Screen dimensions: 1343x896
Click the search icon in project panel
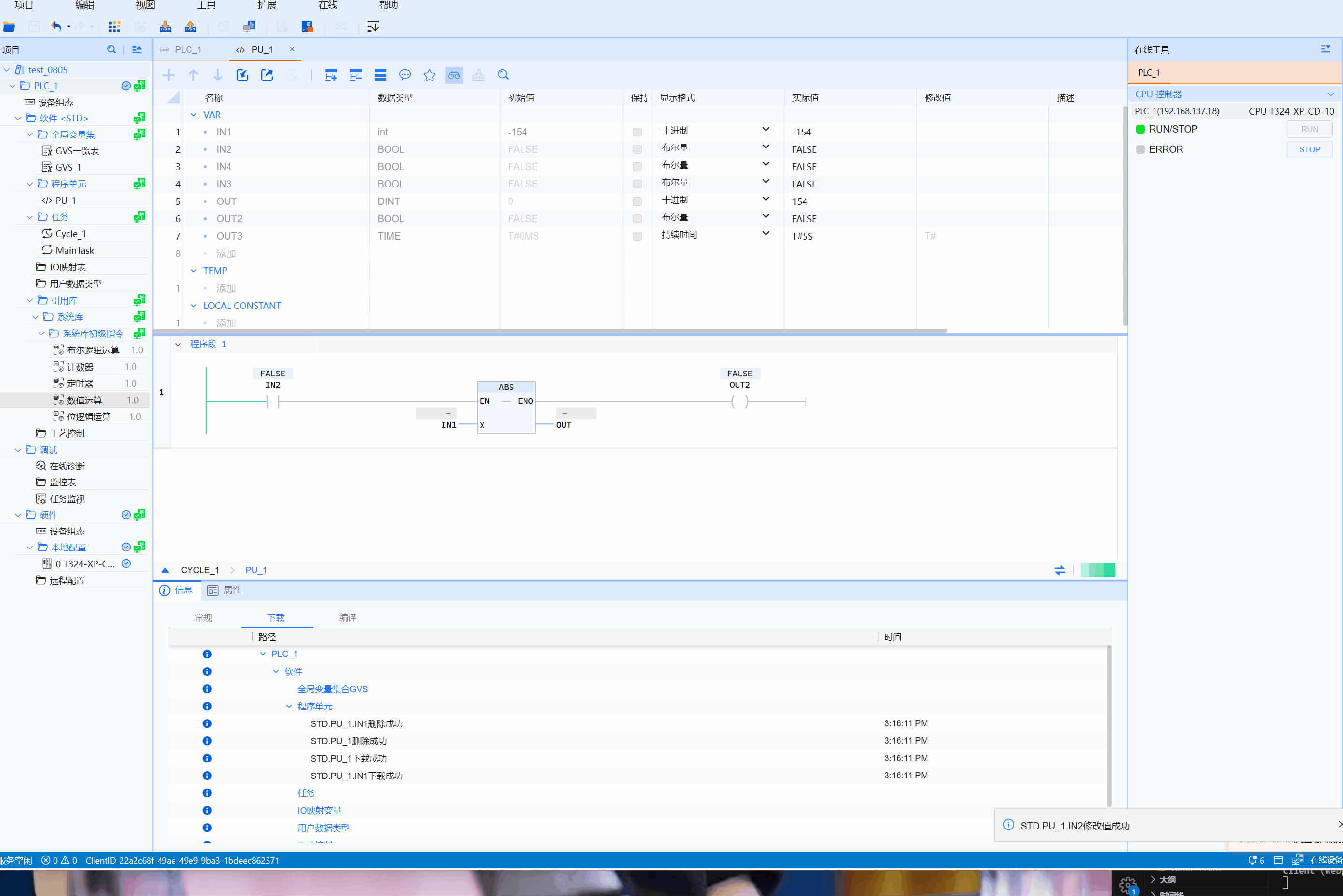(x=111, y=50)
